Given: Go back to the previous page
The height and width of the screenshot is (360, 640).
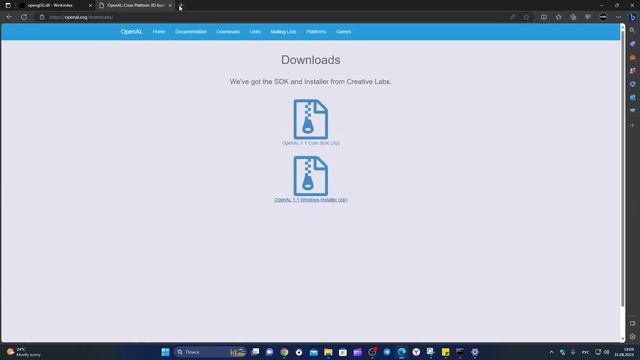Looking at the screenshot, I should tap(9, 17).
